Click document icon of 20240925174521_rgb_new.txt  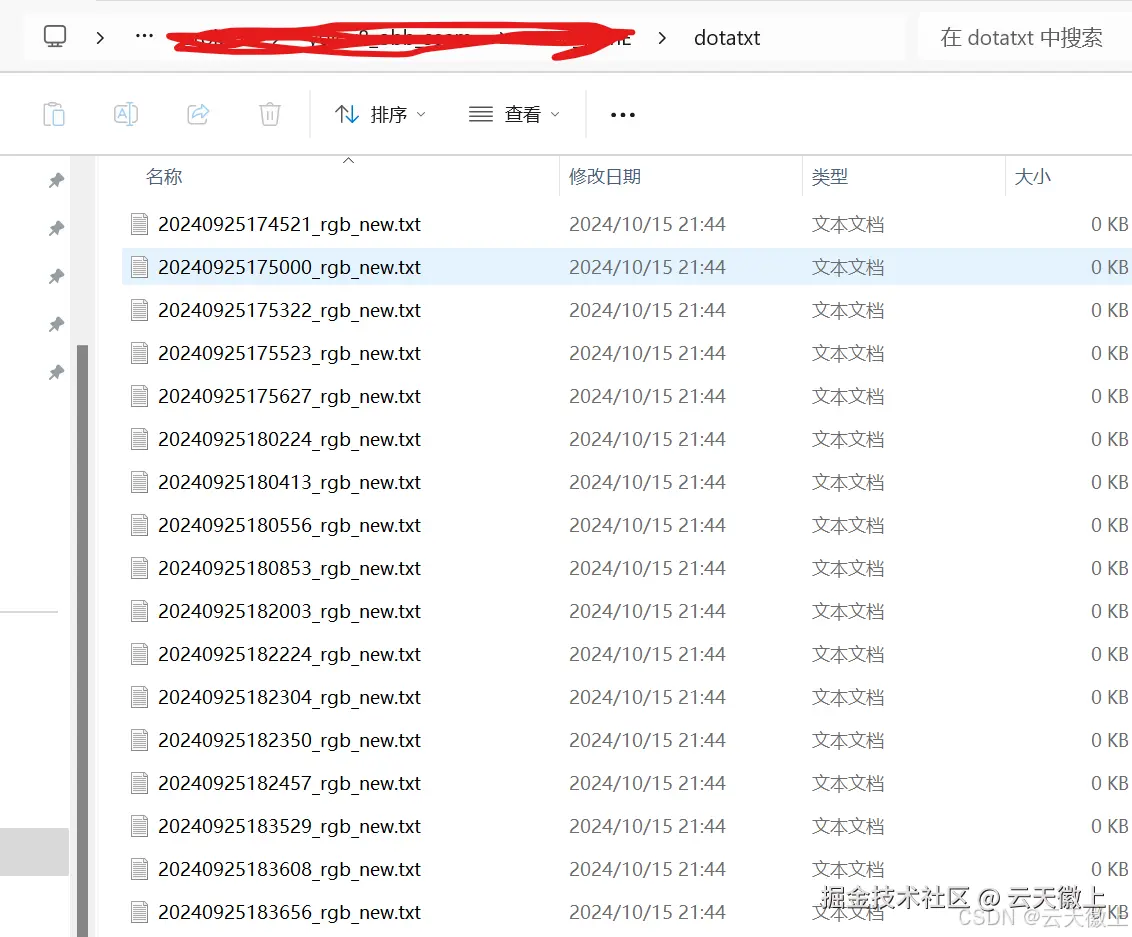(139, 224)
